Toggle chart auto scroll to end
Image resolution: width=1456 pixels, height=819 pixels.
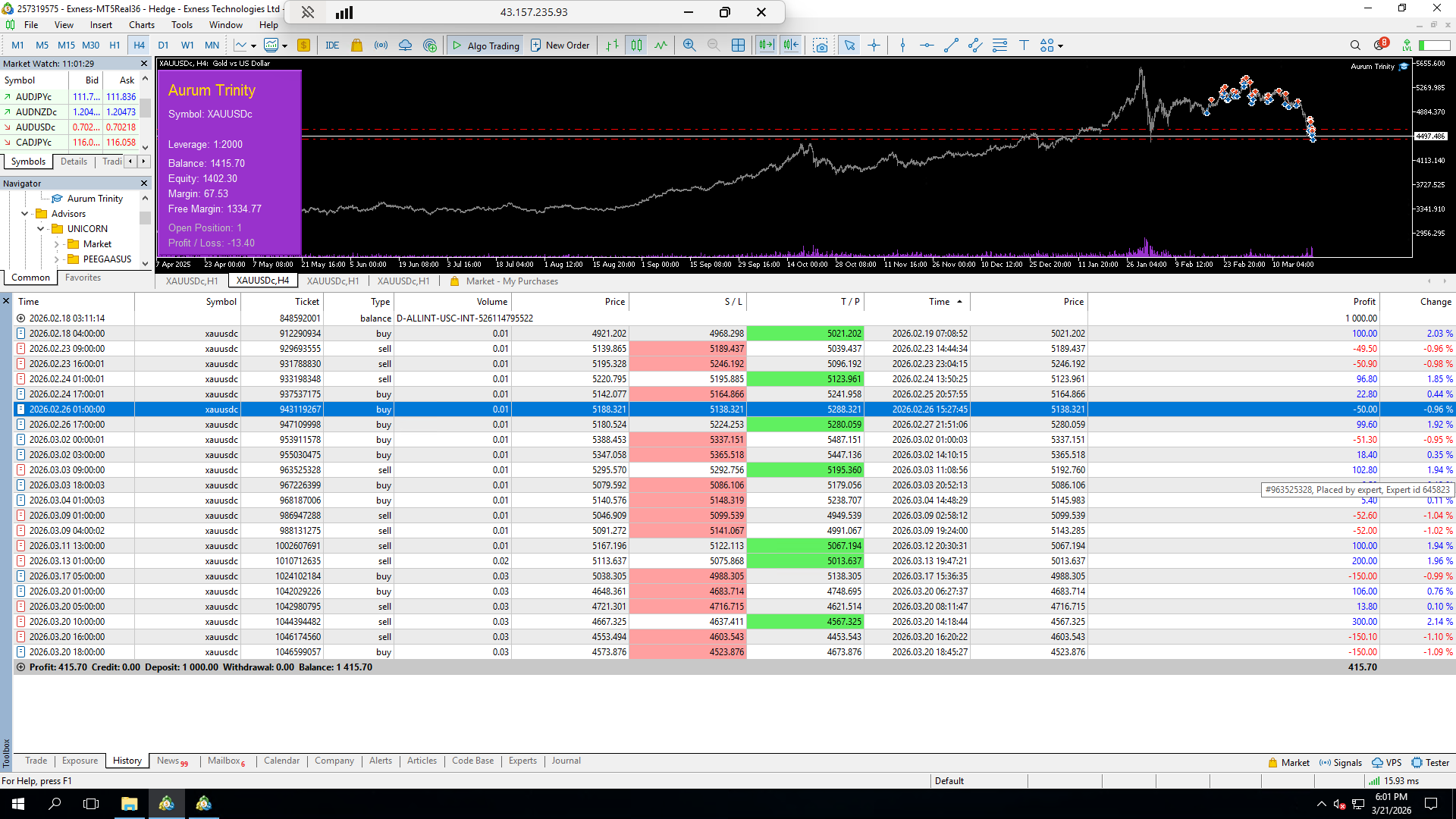[x=766, y=45]
